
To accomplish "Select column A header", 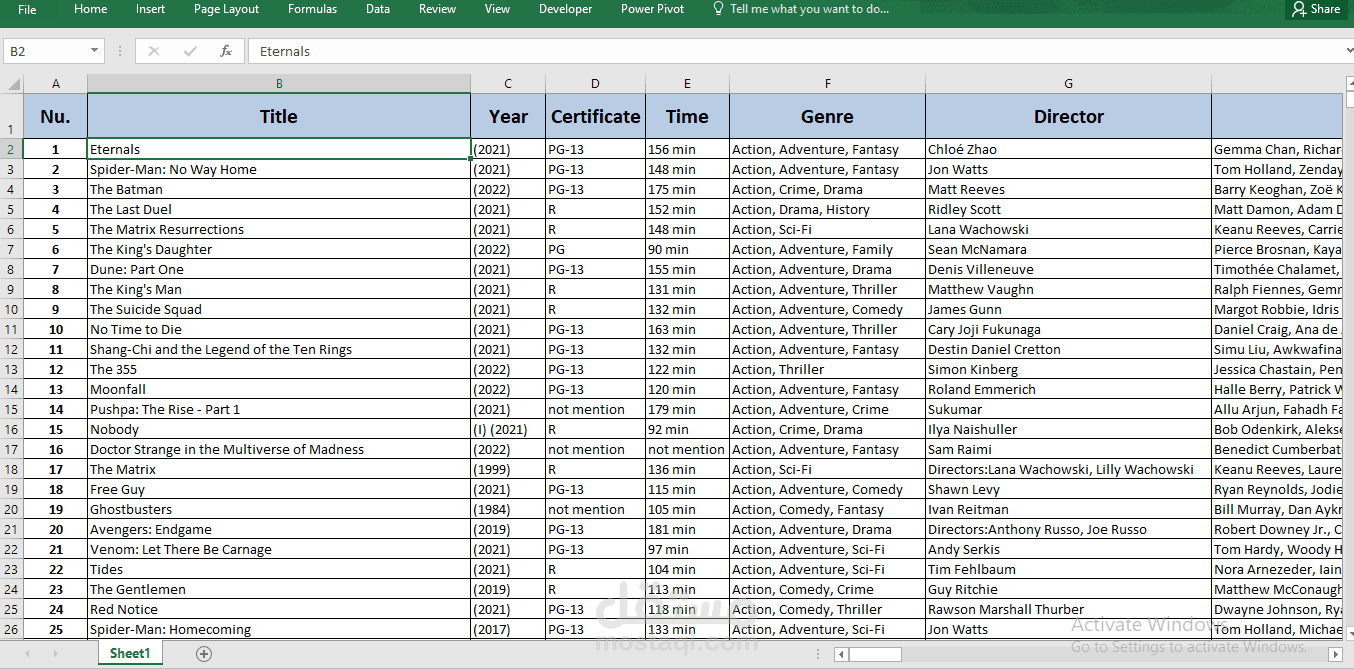I will tap(56, 84).
